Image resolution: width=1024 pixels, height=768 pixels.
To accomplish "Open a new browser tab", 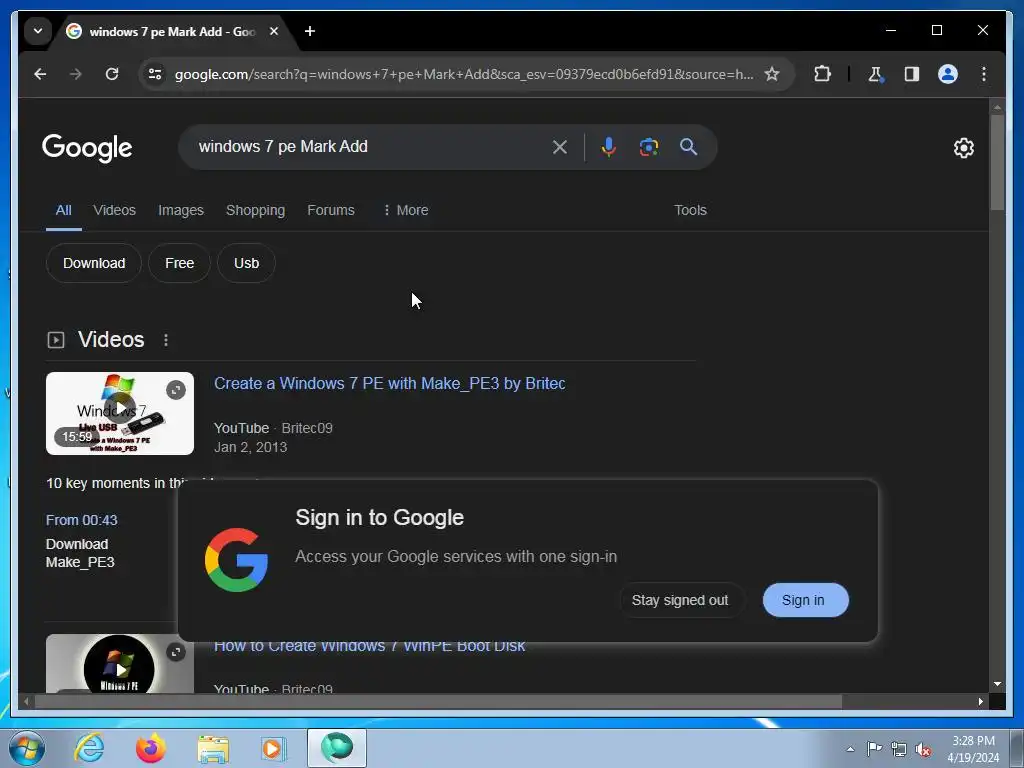I will click(310, 31).
